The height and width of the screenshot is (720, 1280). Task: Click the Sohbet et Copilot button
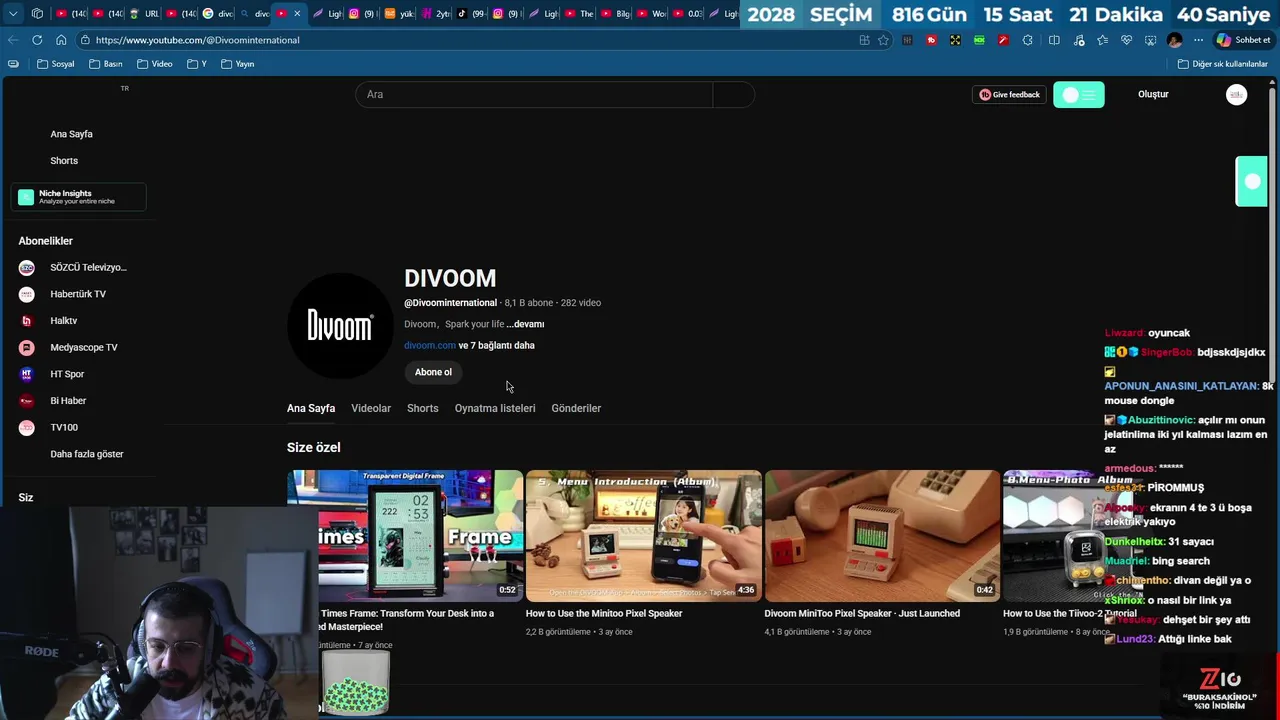pyautogui.click(x=1243, y=40)
